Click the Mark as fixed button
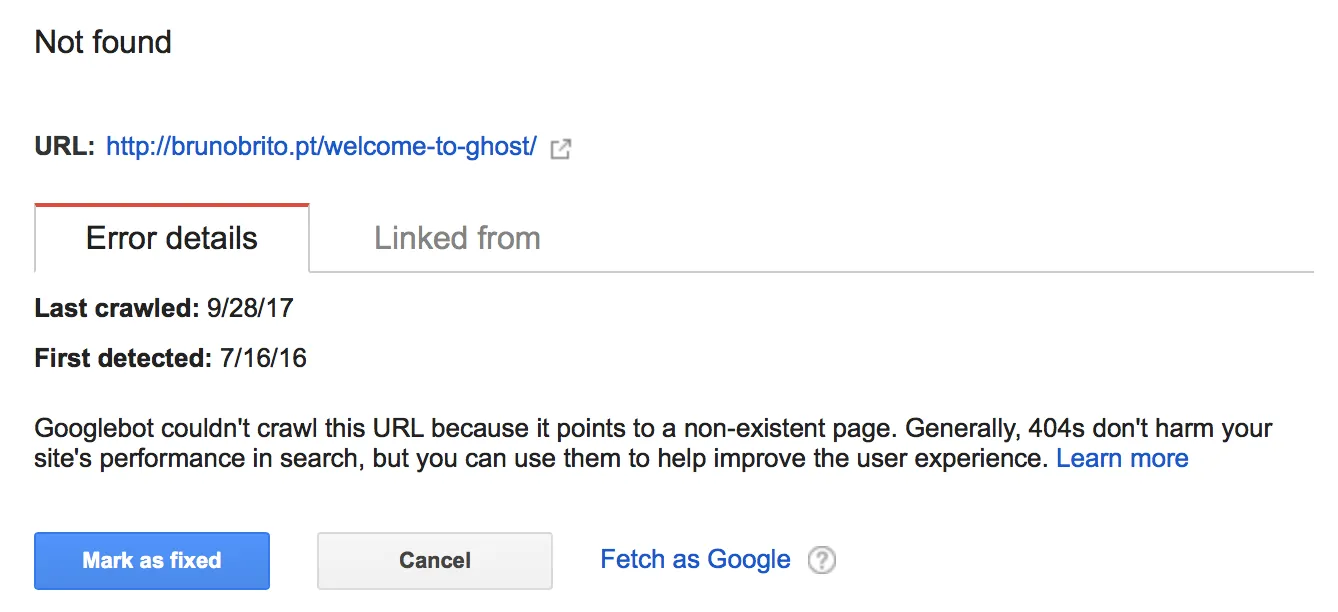The height and width of the screenshot is (612, 1338). (152, 560)
